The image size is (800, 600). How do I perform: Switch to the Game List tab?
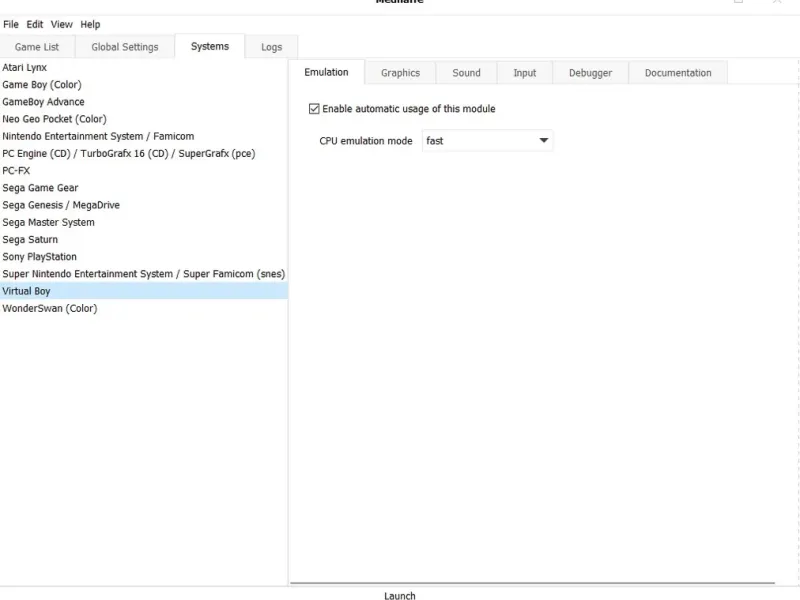tap(37, 47)
